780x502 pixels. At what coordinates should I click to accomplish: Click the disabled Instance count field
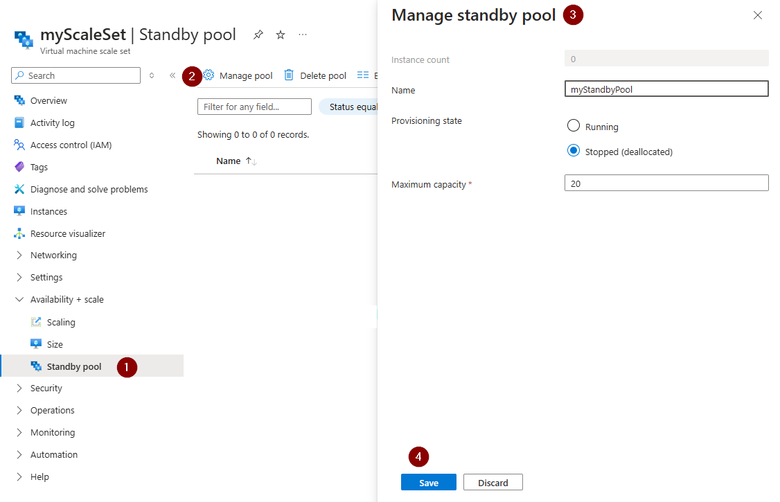[667, 59]
